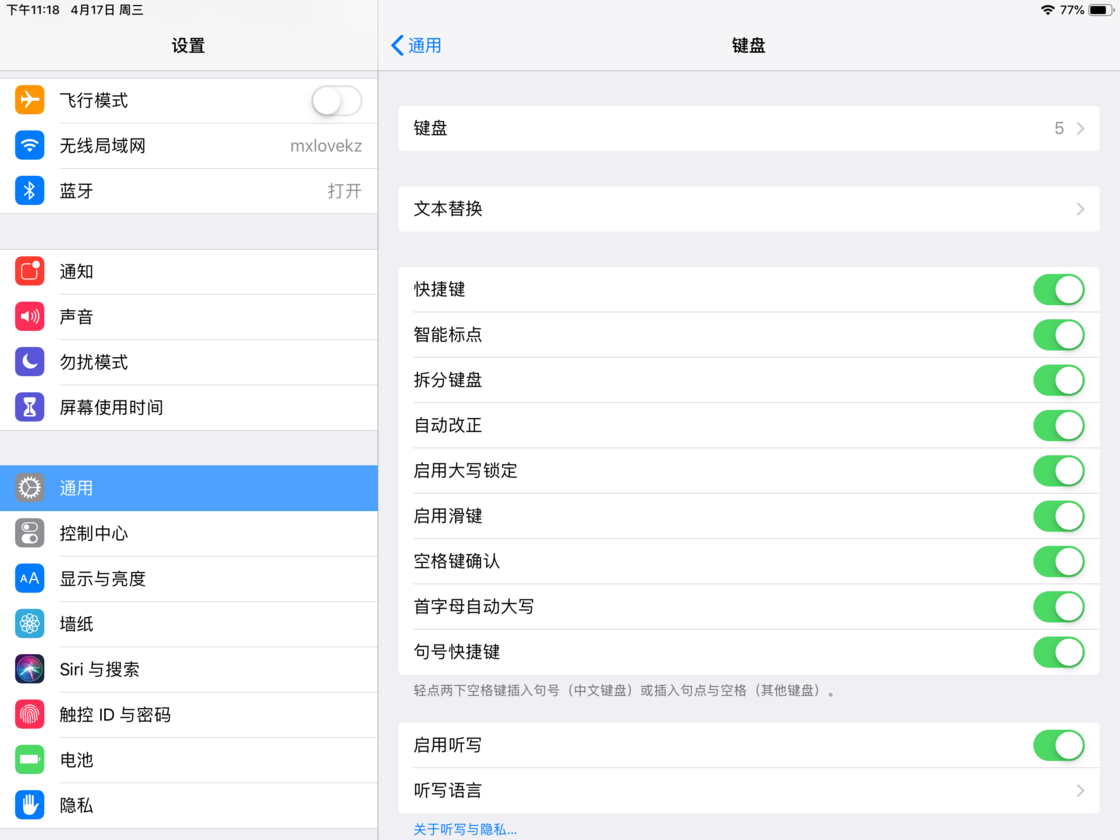Tap the Privacy (隐私) hand icon
The height and width of the screenshot is (840, 1120).
[29, 805]
